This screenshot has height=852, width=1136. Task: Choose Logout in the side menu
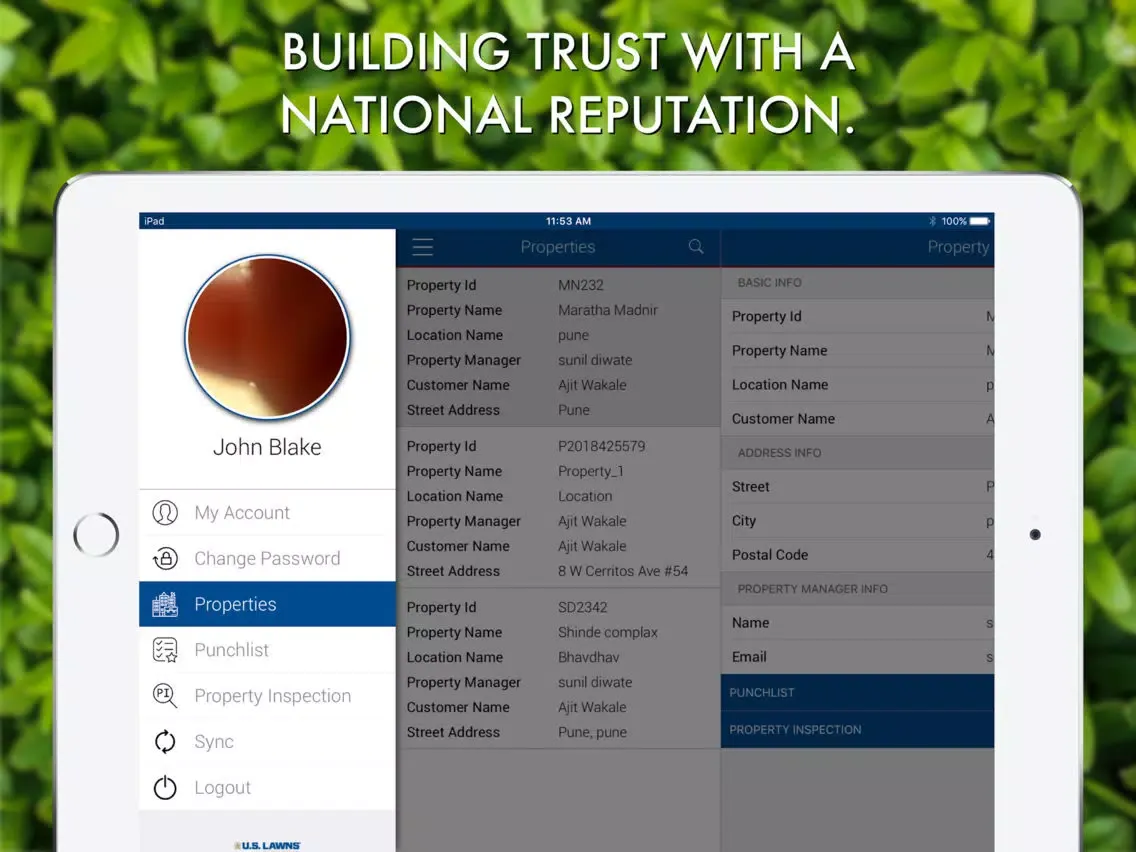pos(267,788)
